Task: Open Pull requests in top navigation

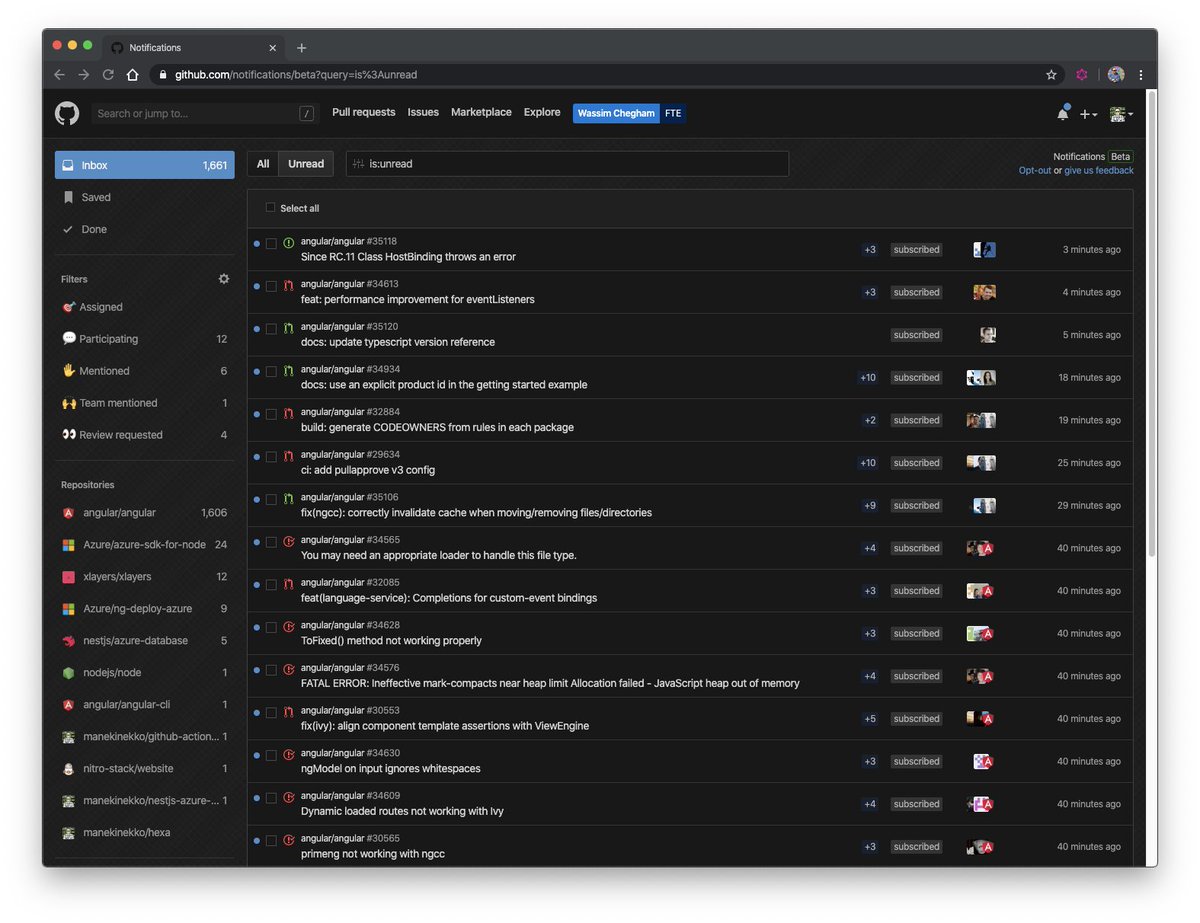Action: tap(364, 113)
